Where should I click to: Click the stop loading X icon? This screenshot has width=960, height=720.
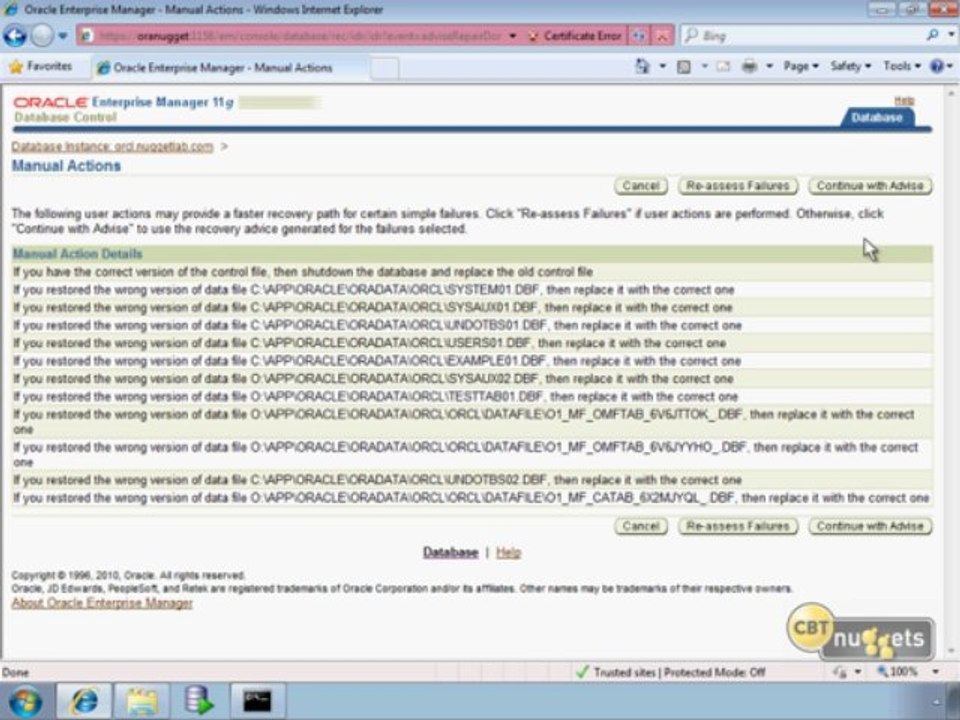point(662,36)
